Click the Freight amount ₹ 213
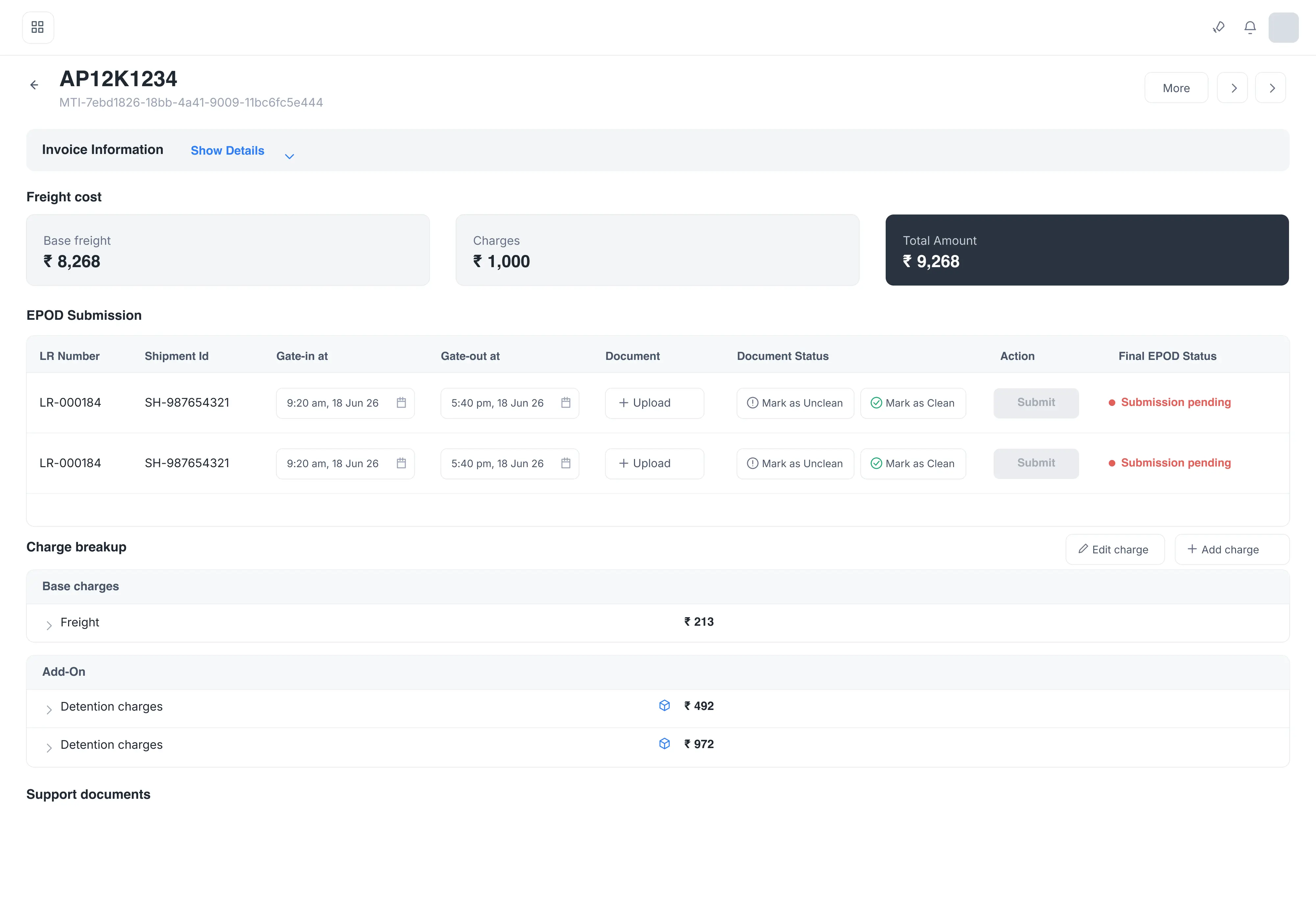 pyautogui.click(x=699, y=622)
